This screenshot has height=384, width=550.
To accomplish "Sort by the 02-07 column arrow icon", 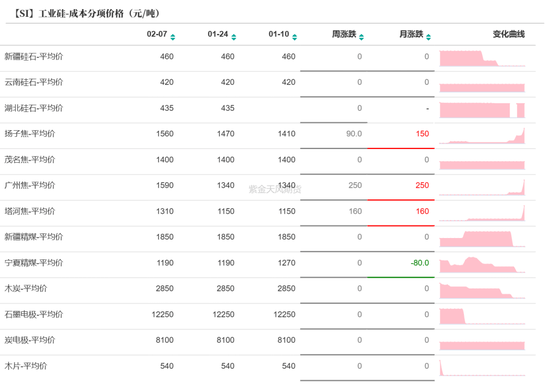I will 173,37.
